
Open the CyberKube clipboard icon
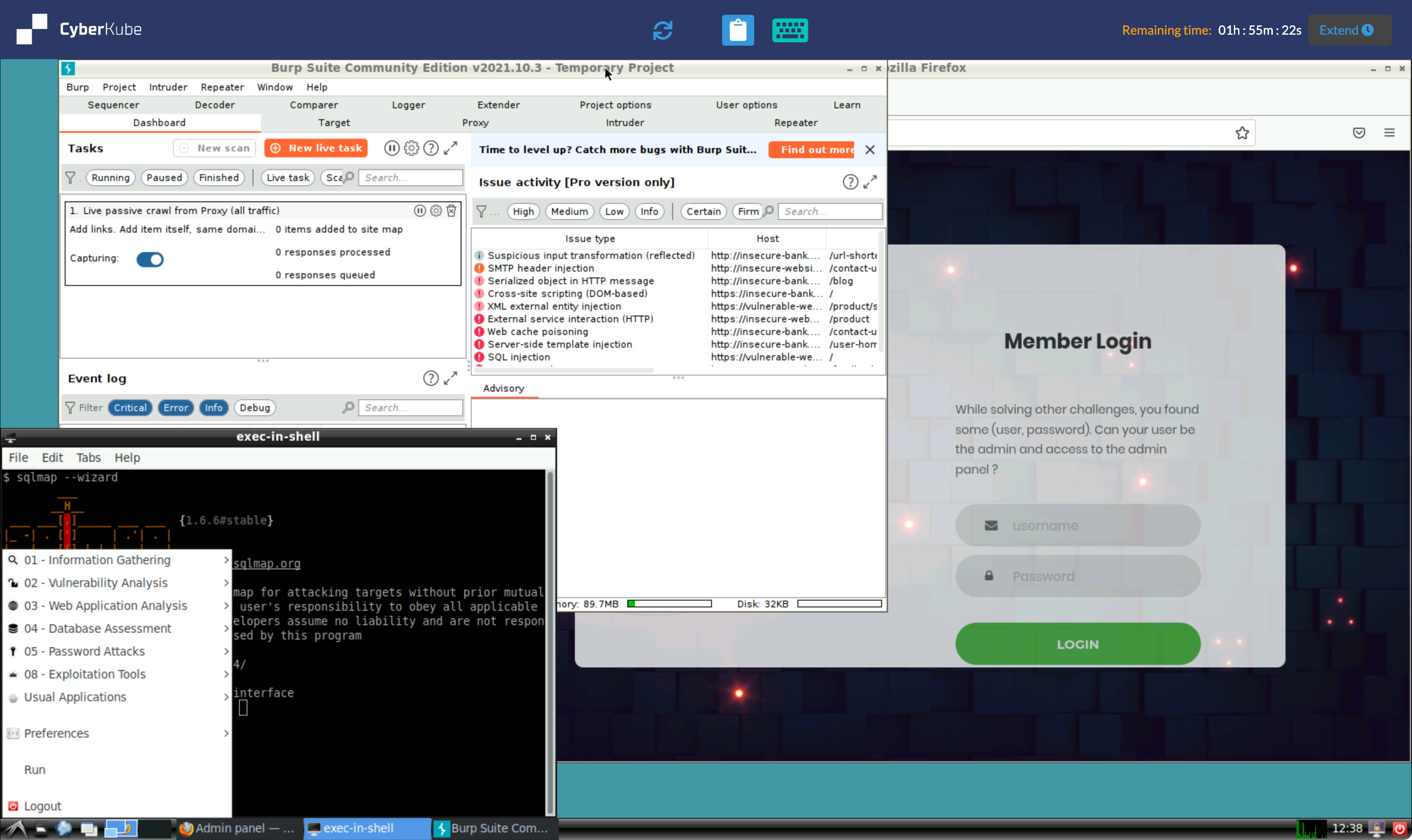pos(737,30)
